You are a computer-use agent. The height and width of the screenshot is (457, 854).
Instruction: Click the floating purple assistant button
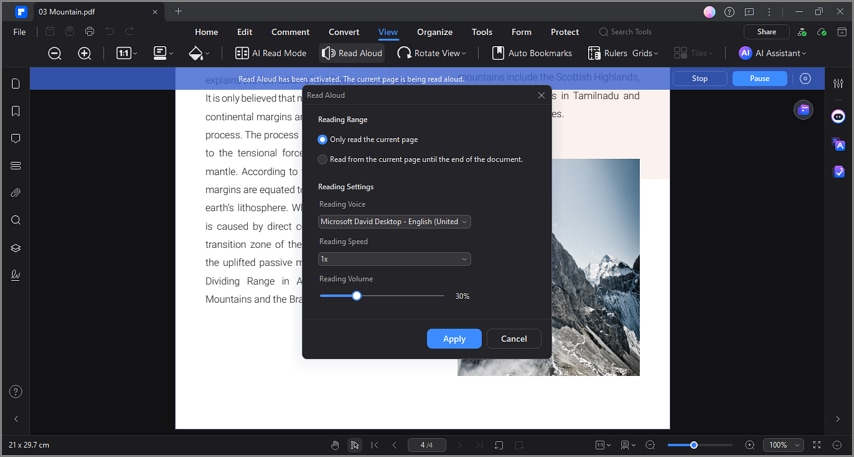click(x=803, y=110)
